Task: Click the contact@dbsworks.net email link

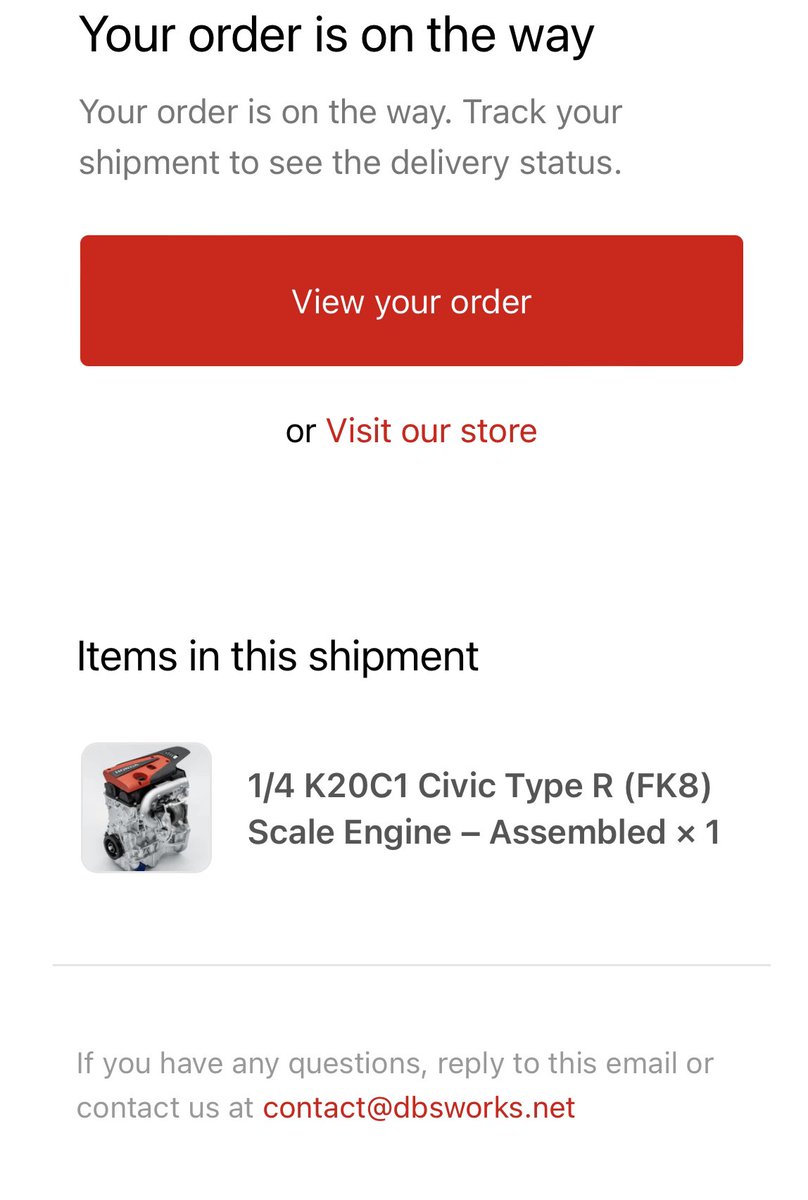Action: pyautogui.click(x=419, y=1107)
